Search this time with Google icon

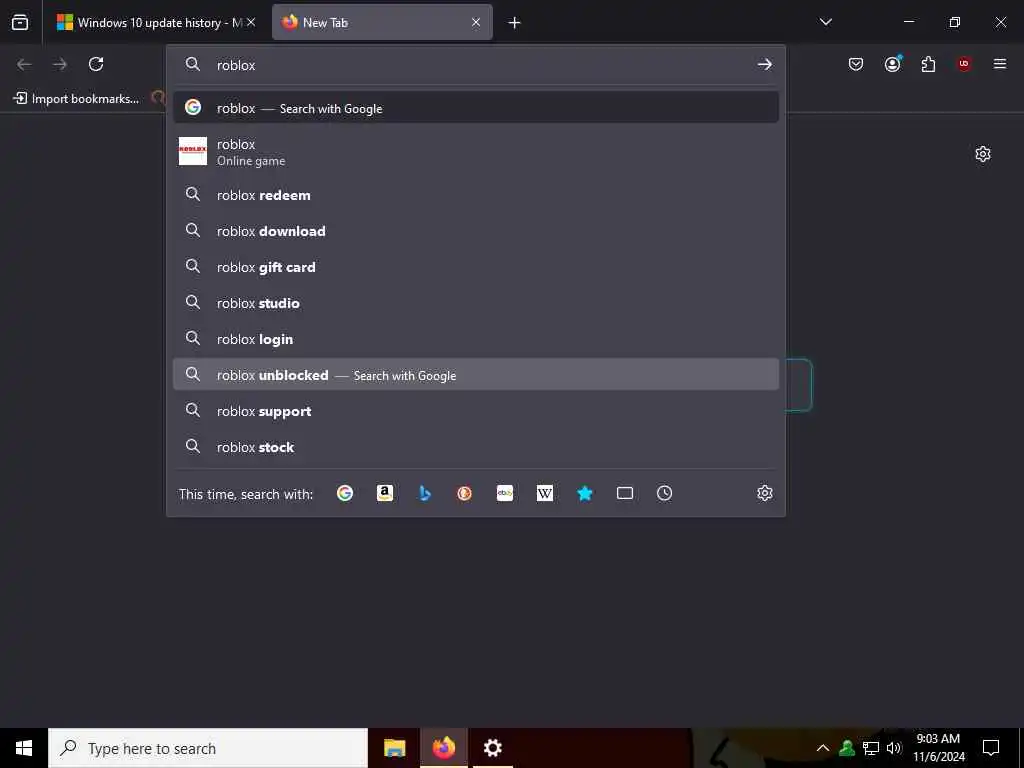tap(345, 493)
